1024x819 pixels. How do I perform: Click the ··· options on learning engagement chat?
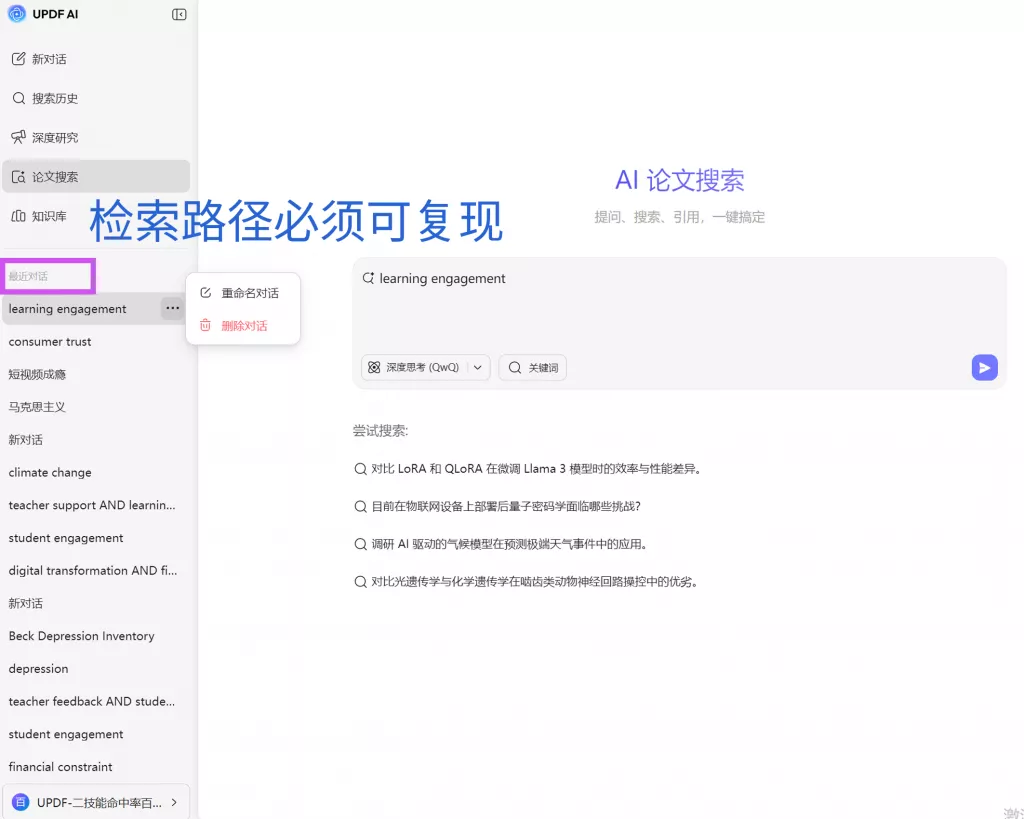172,308
